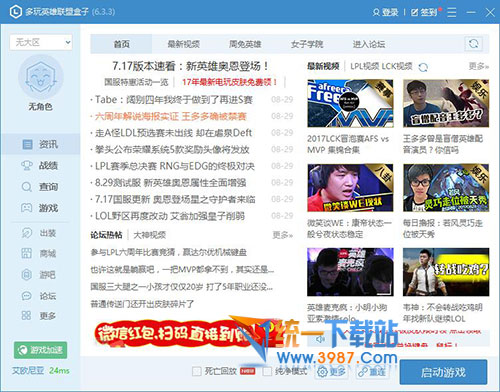Image resolution: width=500 pixels, height=392 pixels.
Task: Click the refresh icon beside LCK视频
Action: (423, 67)
